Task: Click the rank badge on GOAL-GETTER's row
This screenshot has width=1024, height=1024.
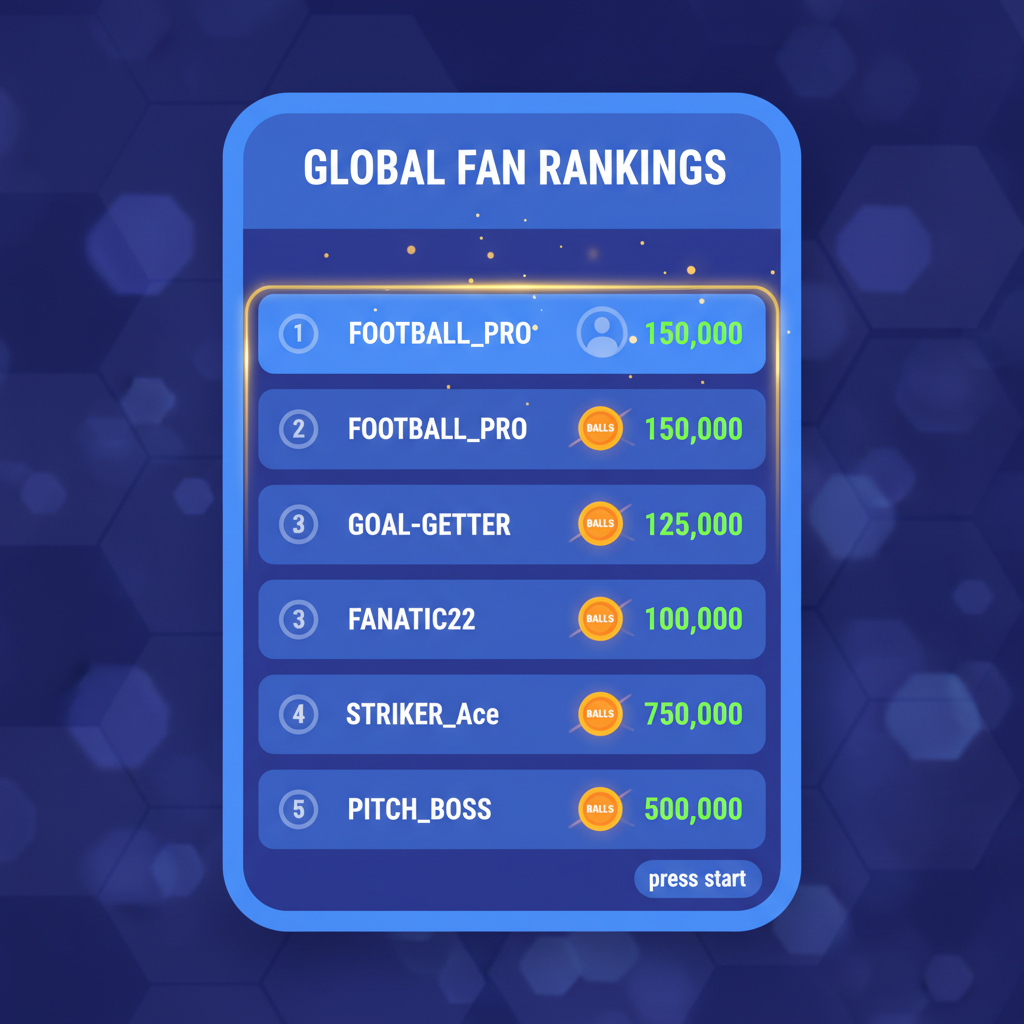Action: point(297,524)
